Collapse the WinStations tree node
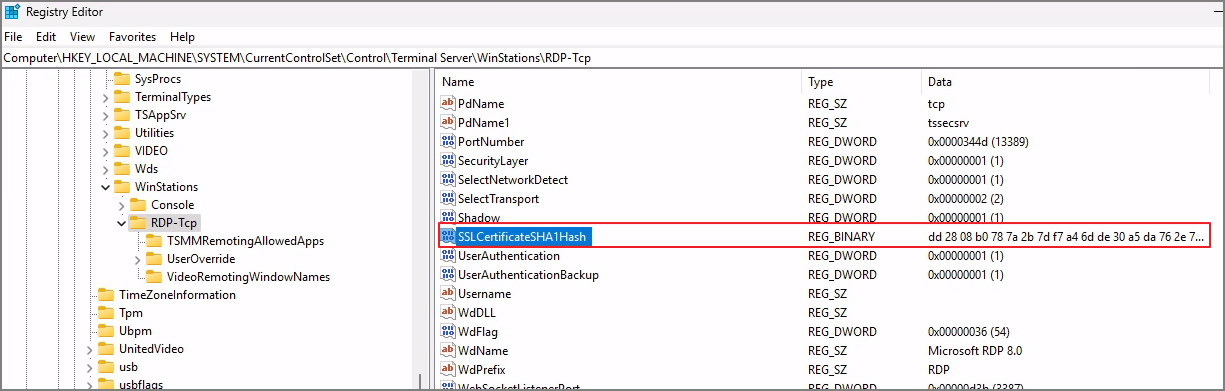Image resolution: width=1225 pixels, height=391 pixels. [x=106, y=187]
